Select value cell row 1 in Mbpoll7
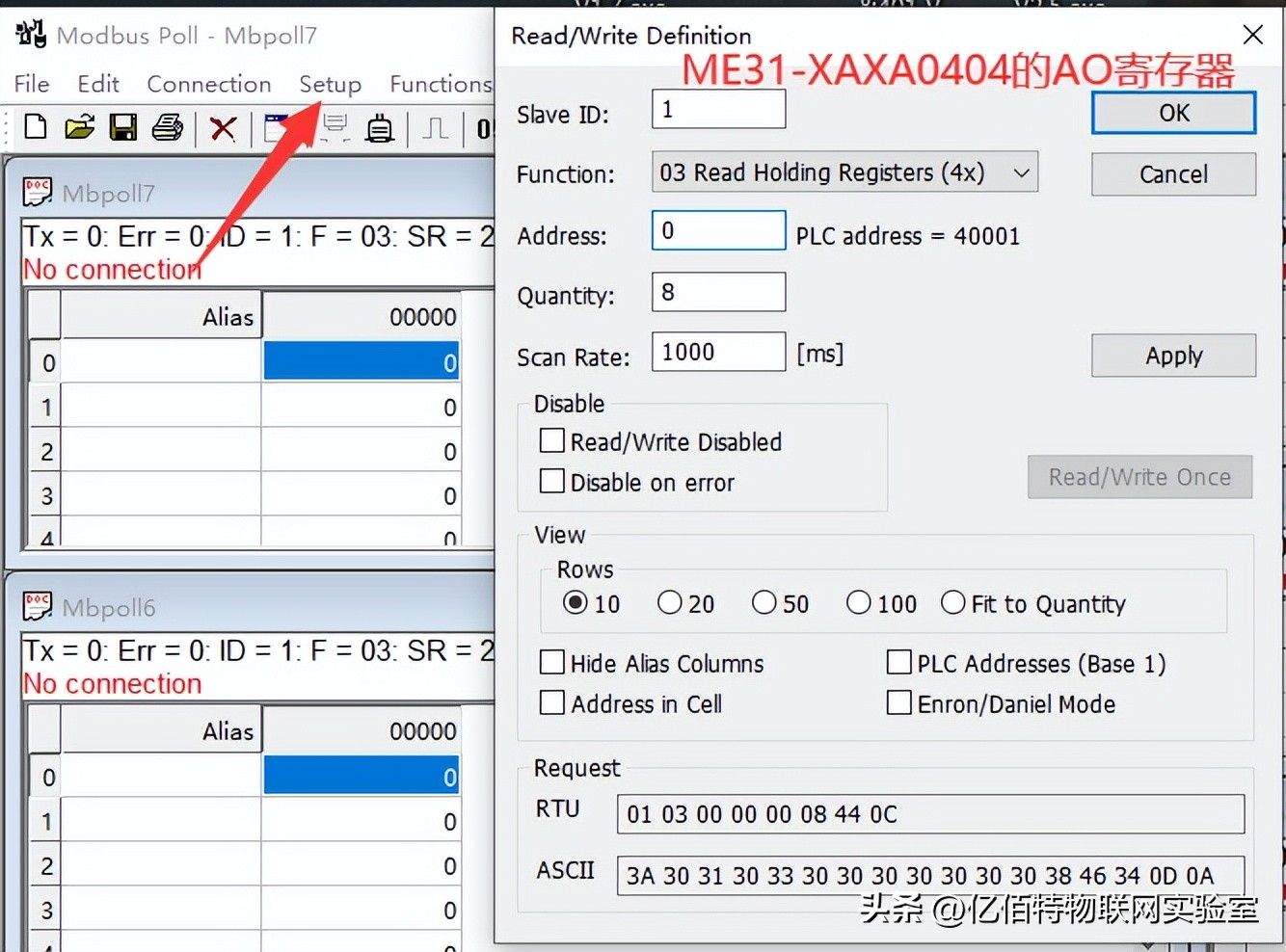Viewport: 1286px width, 952px height. [x=362, y=407]
